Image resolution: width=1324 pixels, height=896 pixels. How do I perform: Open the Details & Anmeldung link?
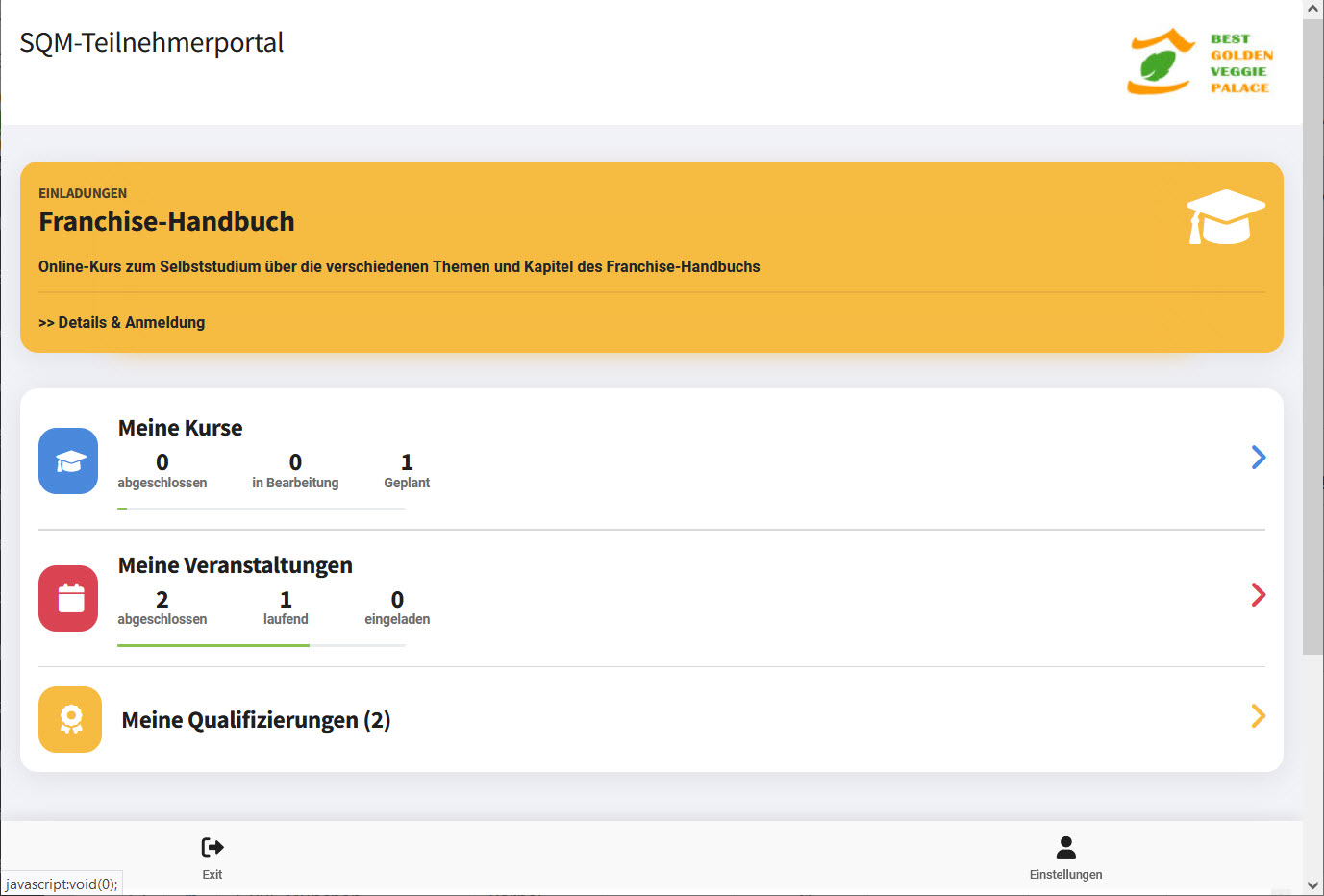[x=122, y=322]
